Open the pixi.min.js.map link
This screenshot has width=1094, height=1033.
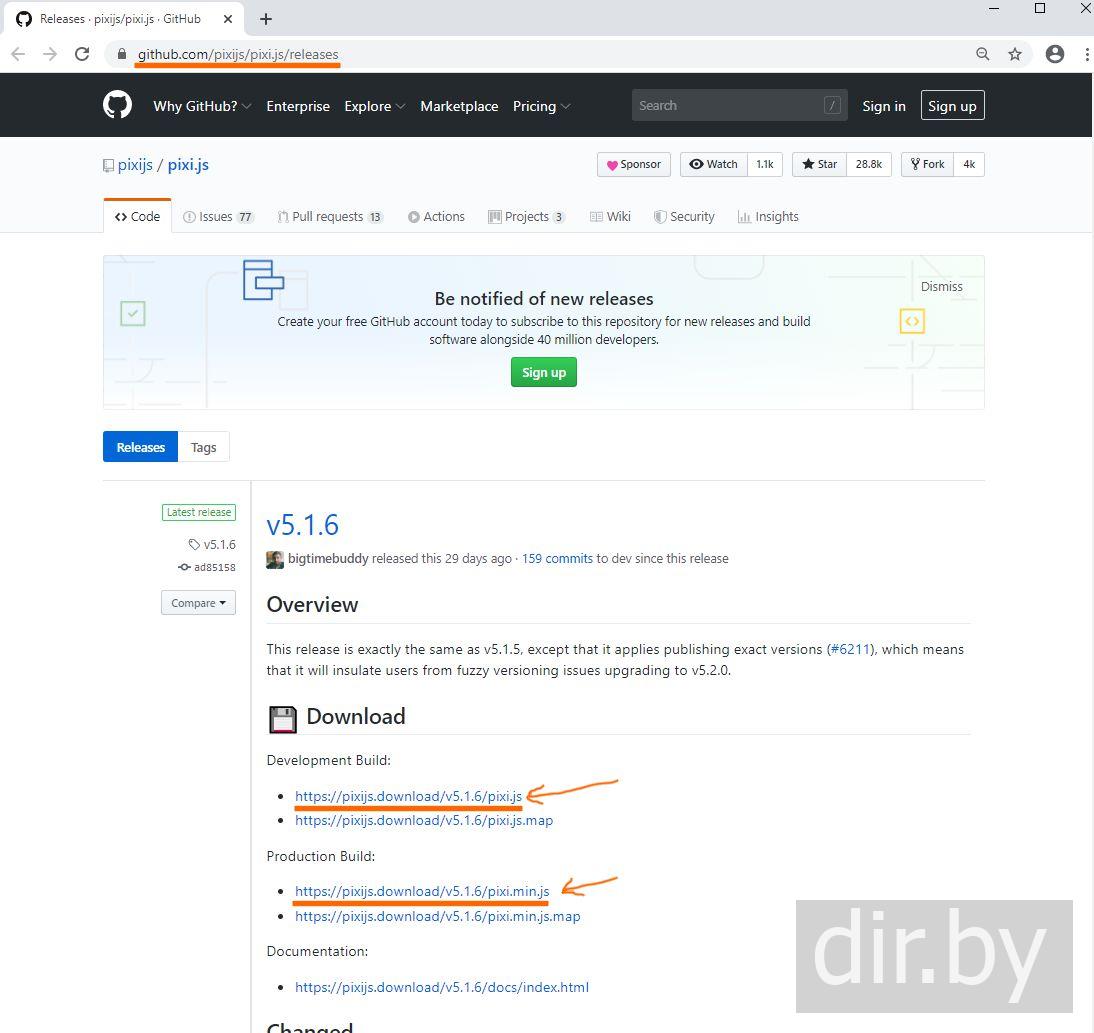[x=437, y=916]
